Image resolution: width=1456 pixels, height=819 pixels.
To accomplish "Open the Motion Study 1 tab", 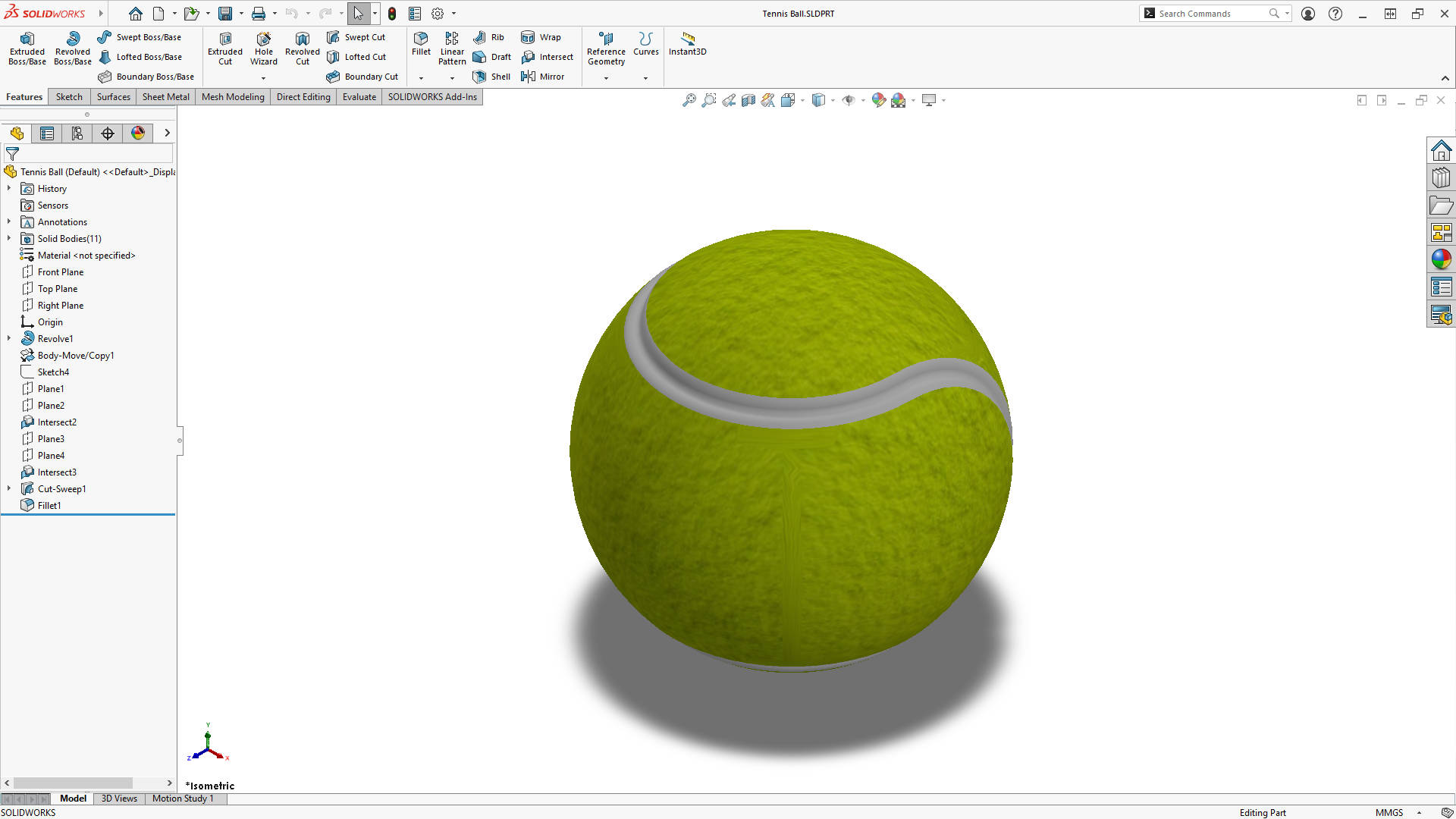I will tap(183, 799).
